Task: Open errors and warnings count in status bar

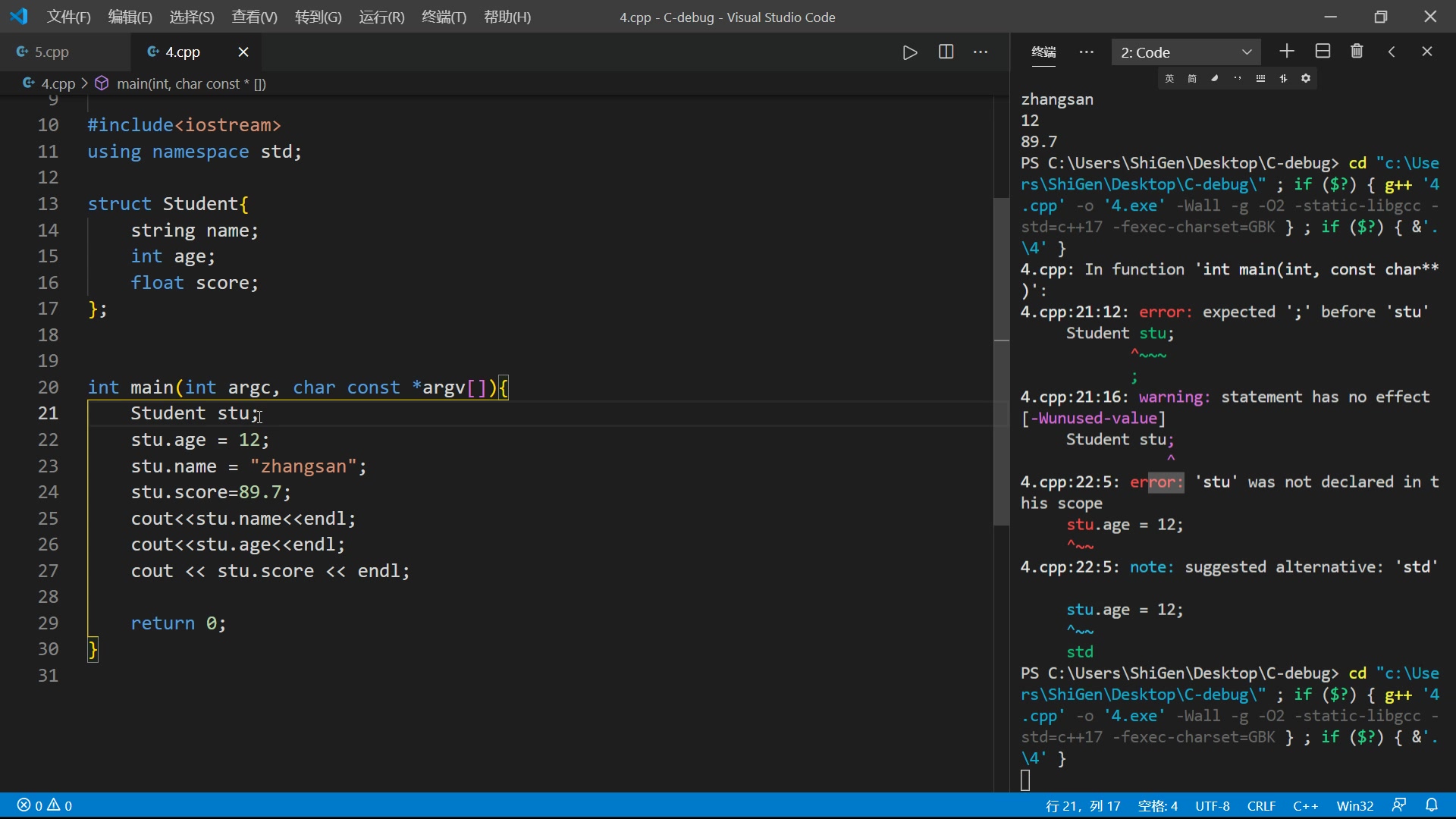Action: [x=45, y=805]
